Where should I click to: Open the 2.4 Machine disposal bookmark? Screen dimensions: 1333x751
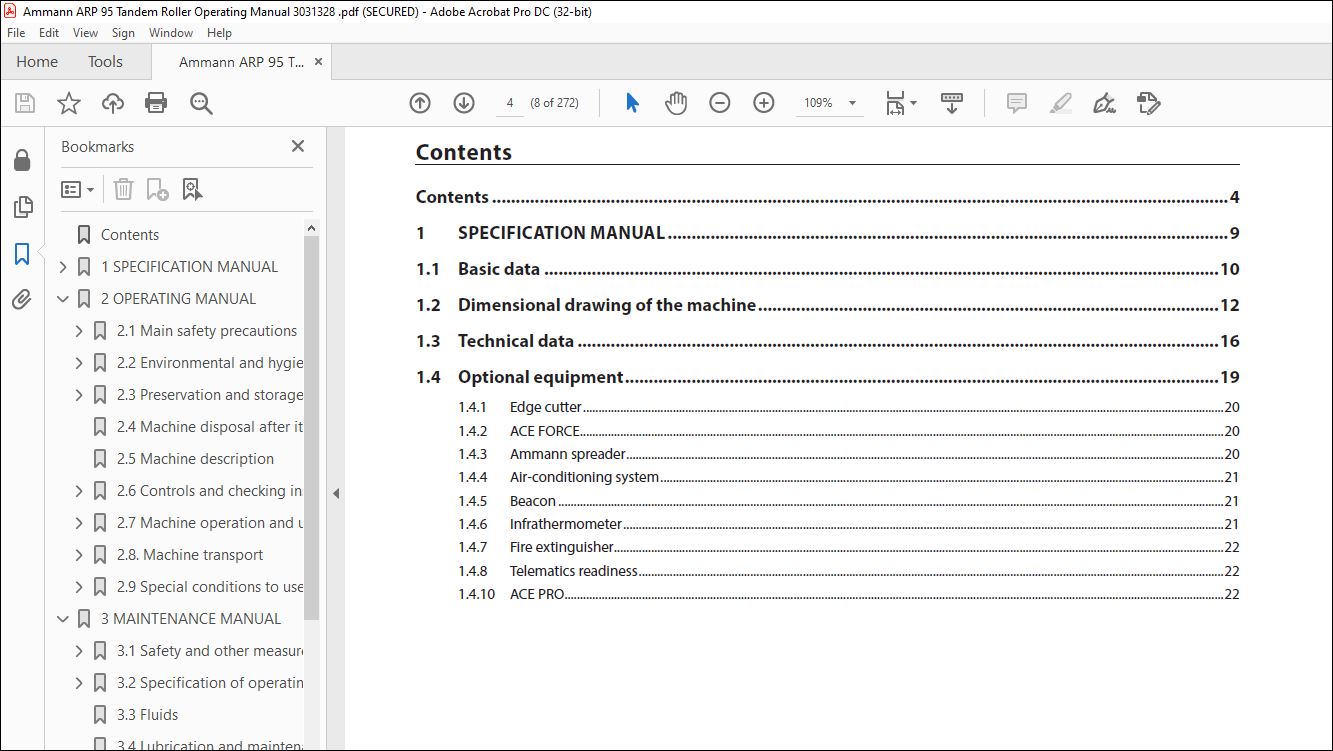[210, 427]
